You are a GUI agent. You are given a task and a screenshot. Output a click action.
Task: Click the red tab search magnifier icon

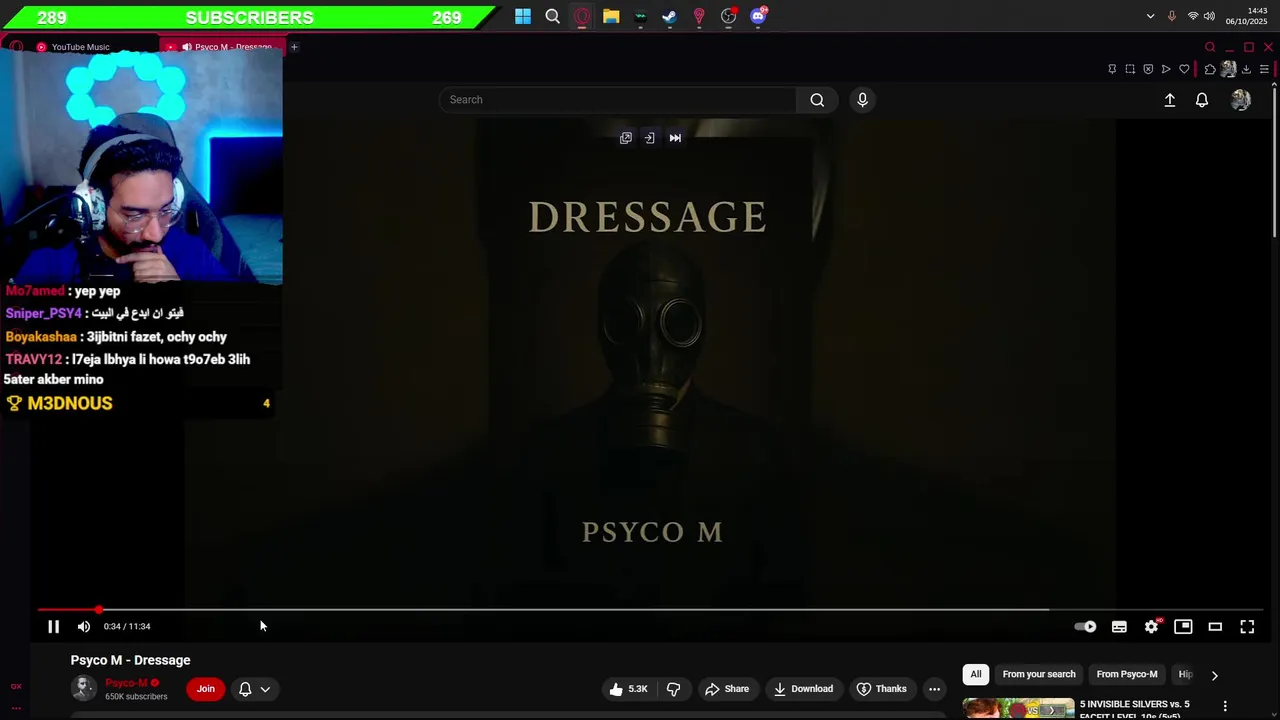tap(1210, 47)
